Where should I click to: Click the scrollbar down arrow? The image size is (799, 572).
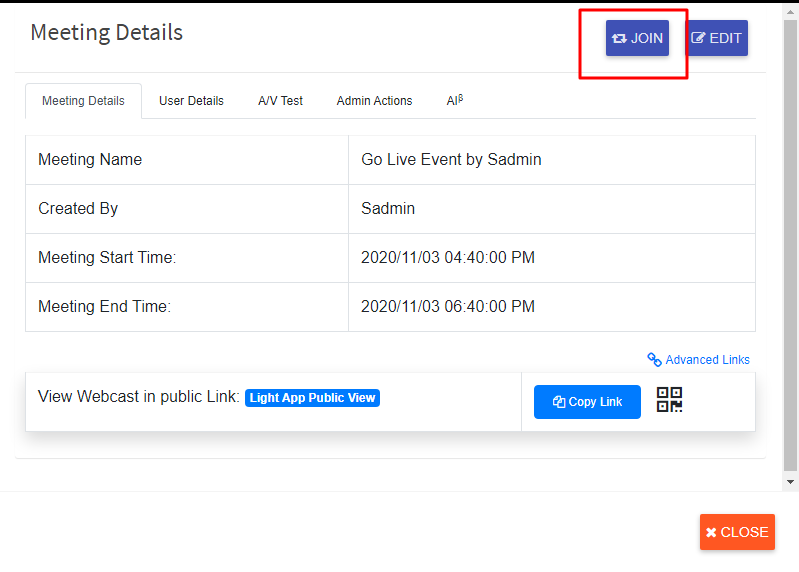[790, 482]
